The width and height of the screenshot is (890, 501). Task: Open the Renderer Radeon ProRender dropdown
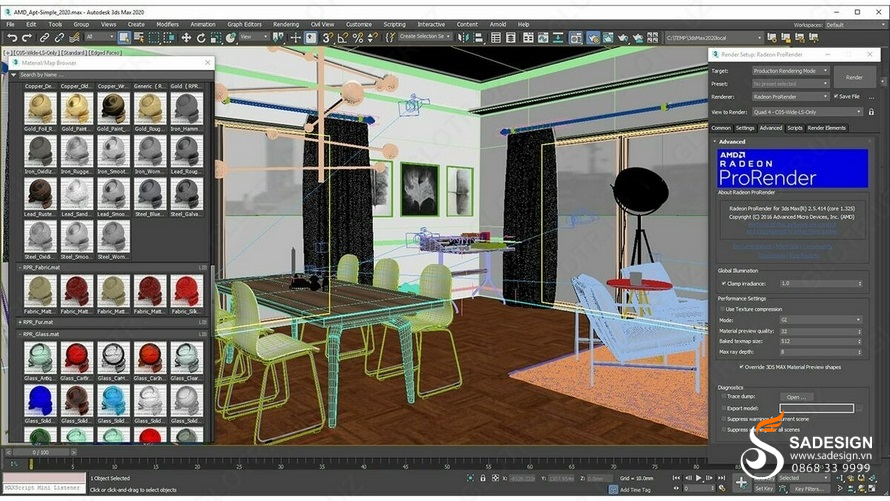(791, 97)
